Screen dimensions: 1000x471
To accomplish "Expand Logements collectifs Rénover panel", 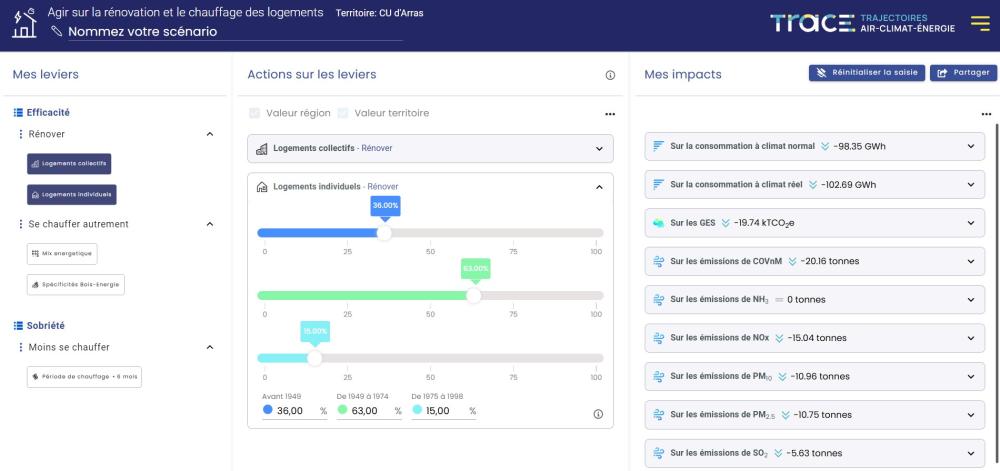I will [x=599, y=149].
